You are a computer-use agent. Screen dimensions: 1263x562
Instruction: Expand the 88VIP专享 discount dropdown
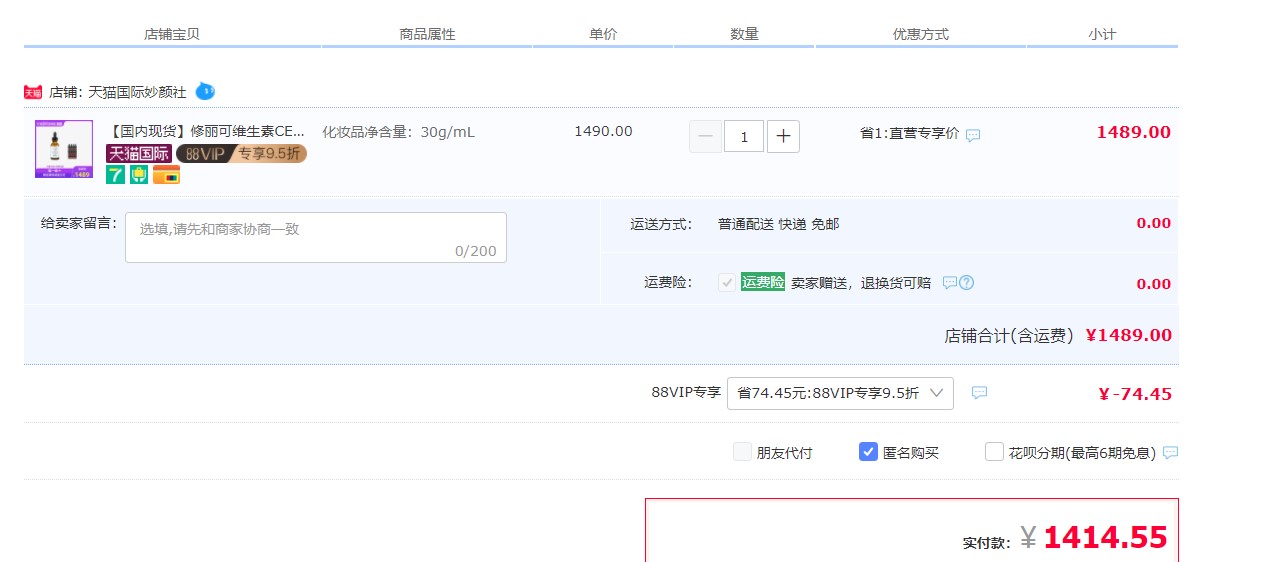click(x=840, y=393)
